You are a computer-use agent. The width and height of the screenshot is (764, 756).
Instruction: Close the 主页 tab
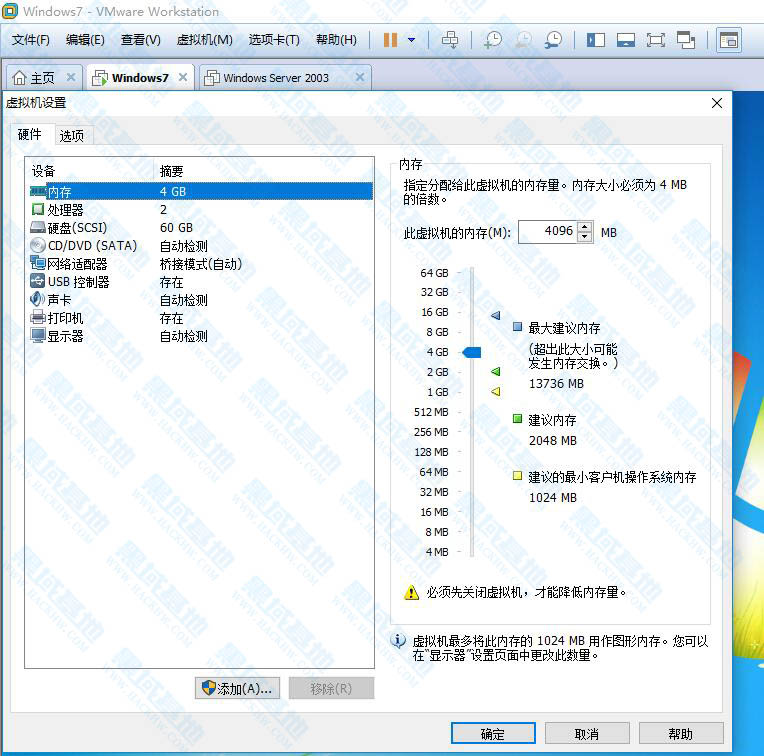pyautogui.click(x=71, y=77)
